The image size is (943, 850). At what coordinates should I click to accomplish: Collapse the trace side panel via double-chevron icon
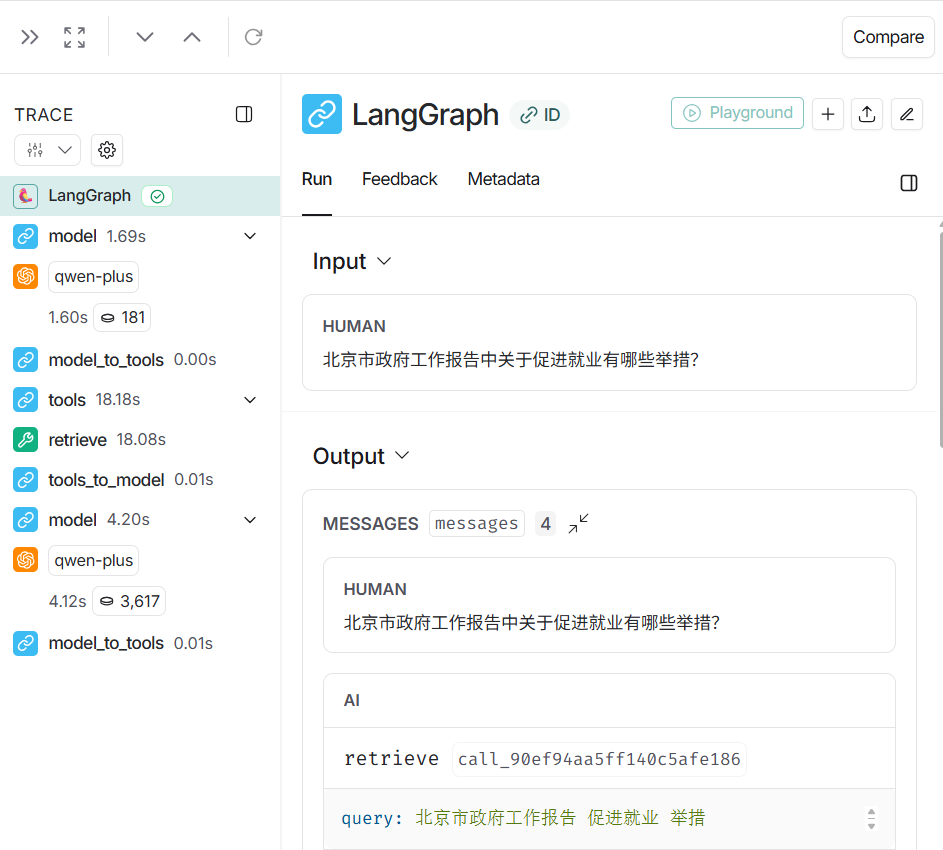coord(29,37)
